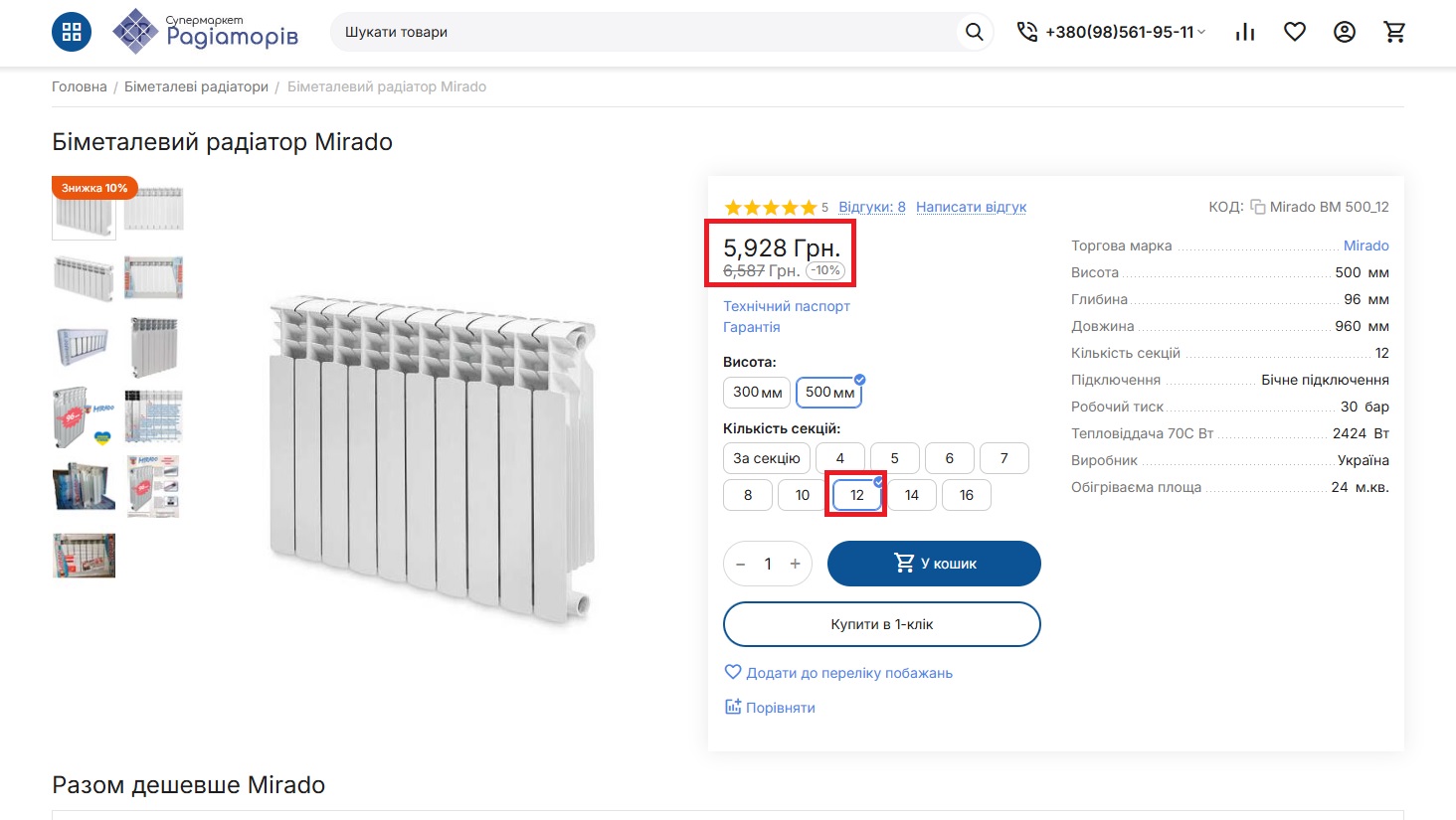This screenshot has width=1456, height=820.
Task: Copy the product code Mirado BM 500_12
Action: pyautogui.click(x=1257, y=207)
